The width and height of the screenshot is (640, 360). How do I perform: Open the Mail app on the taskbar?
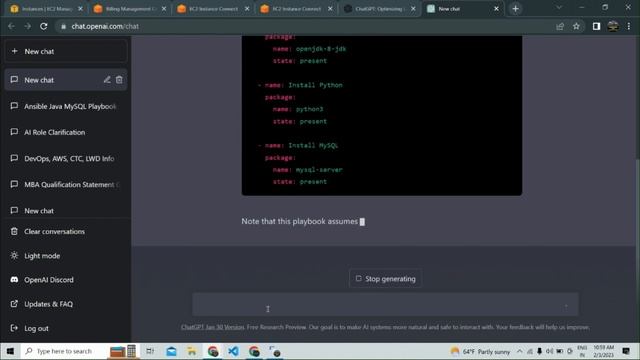click(171, 351)
